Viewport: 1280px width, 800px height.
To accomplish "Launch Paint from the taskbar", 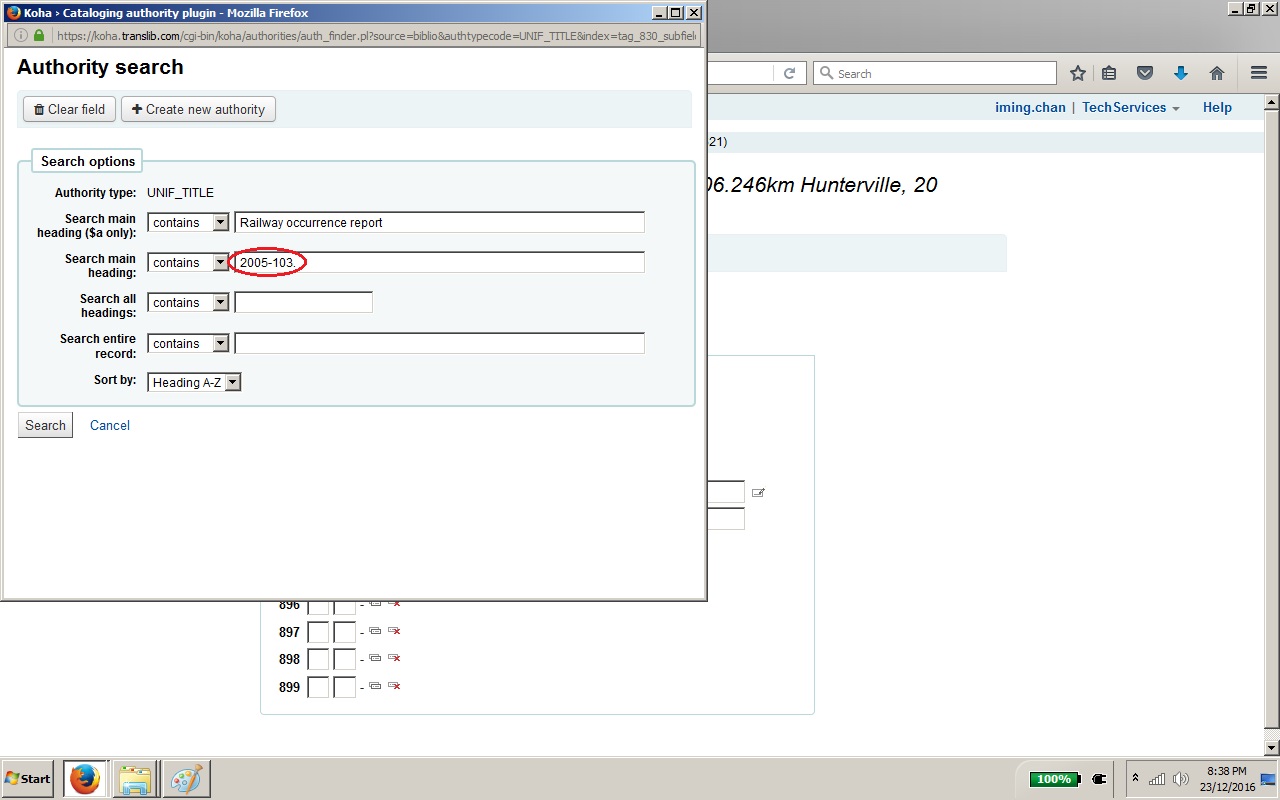I will pos(186,778).
